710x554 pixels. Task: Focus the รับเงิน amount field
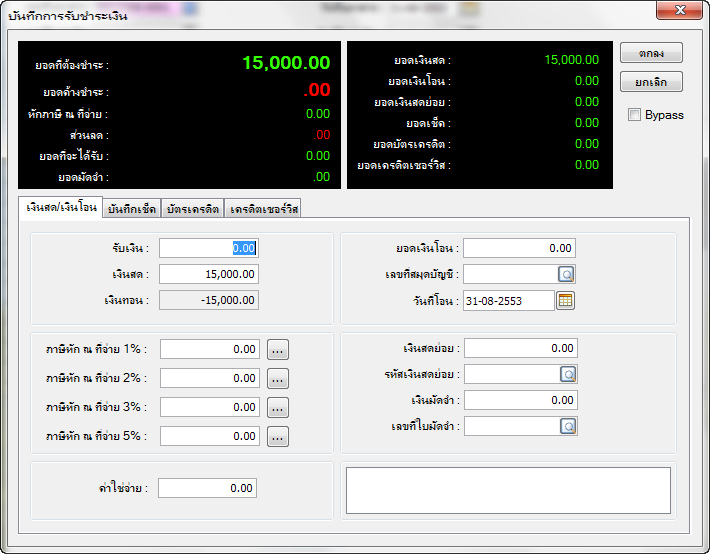click(209, 248)
